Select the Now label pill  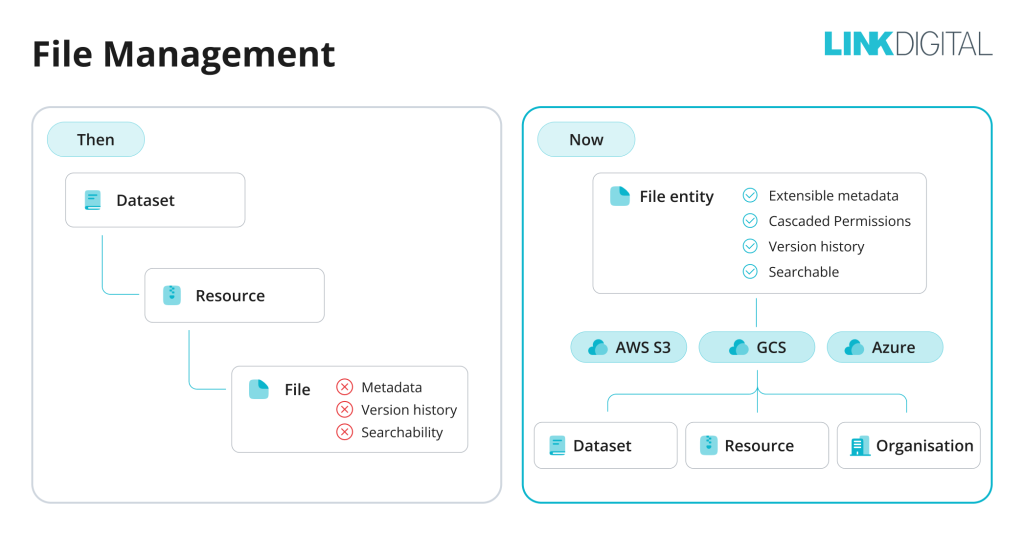click(586, 139)
